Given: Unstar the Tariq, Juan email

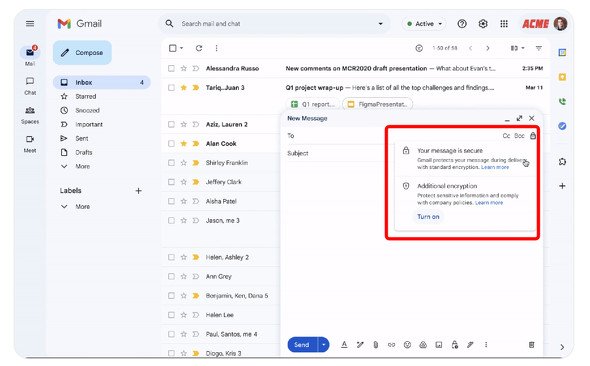Looking at the screenshot, I should click(184, 88).
